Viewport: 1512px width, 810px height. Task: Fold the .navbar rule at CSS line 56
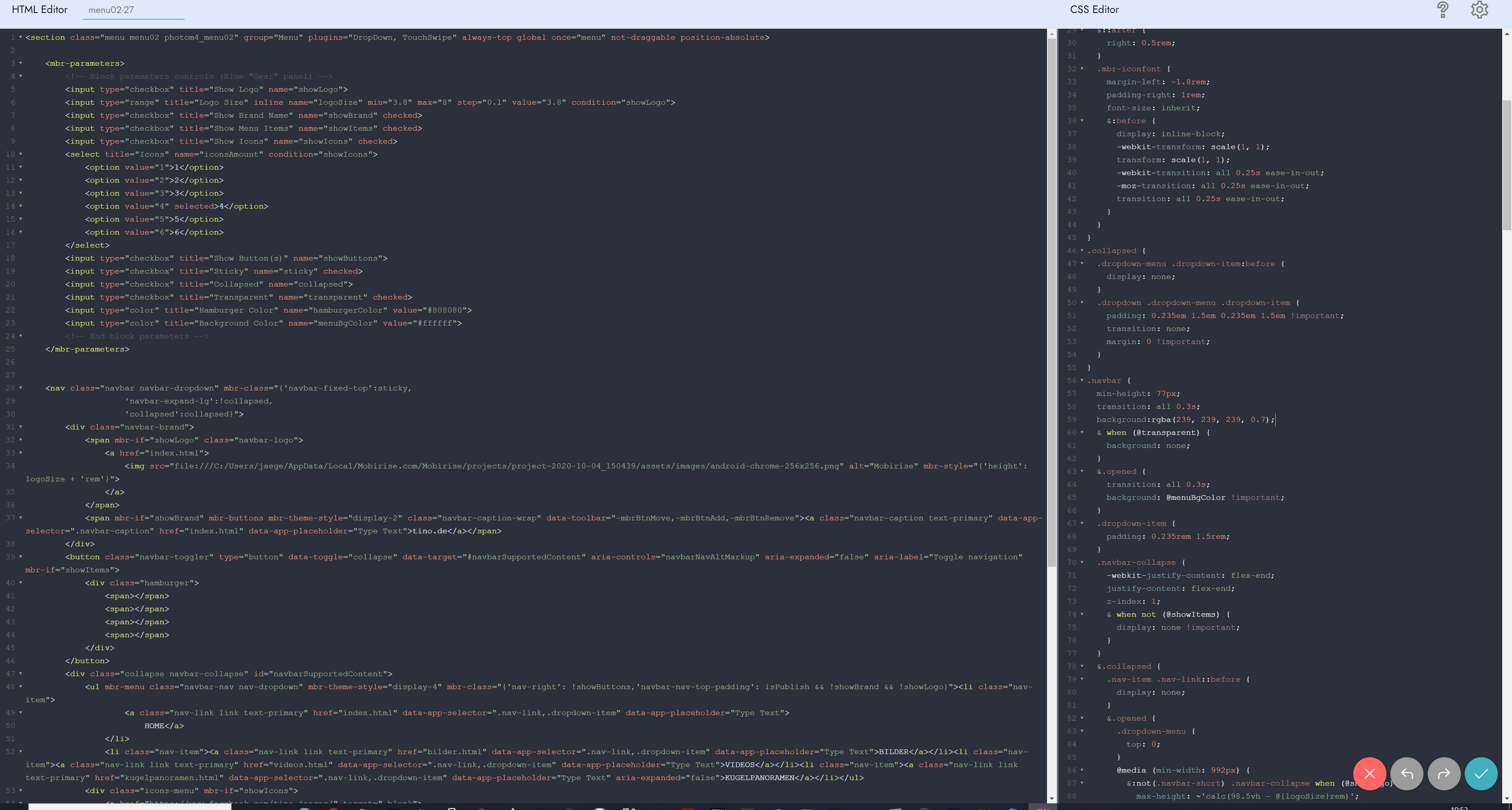tap(1082, 381)
